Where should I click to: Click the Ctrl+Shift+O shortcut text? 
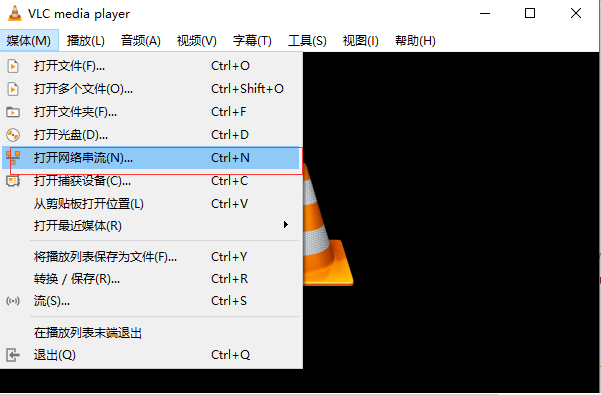pyautogui.click(x=248, y=89)
